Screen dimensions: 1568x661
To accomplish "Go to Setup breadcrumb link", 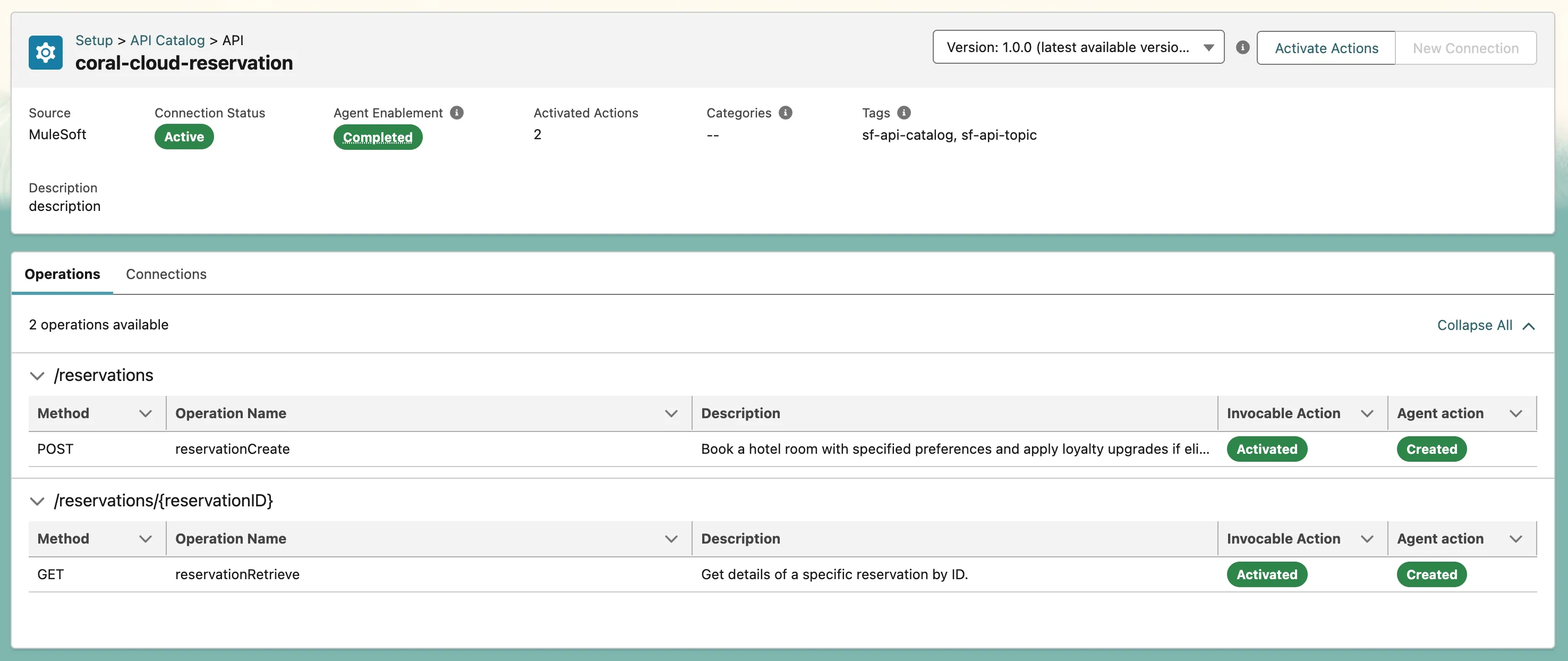I will 93,40.
